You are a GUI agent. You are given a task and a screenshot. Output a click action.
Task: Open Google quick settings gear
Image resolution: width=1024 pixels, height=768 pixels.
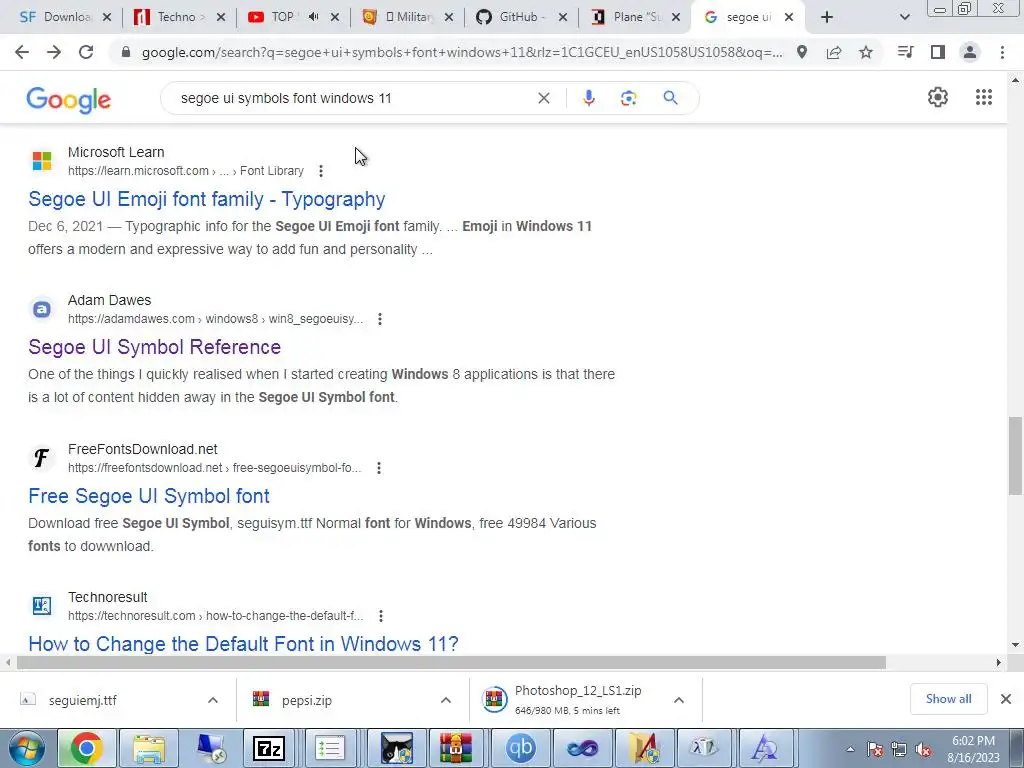coord(938,97)
